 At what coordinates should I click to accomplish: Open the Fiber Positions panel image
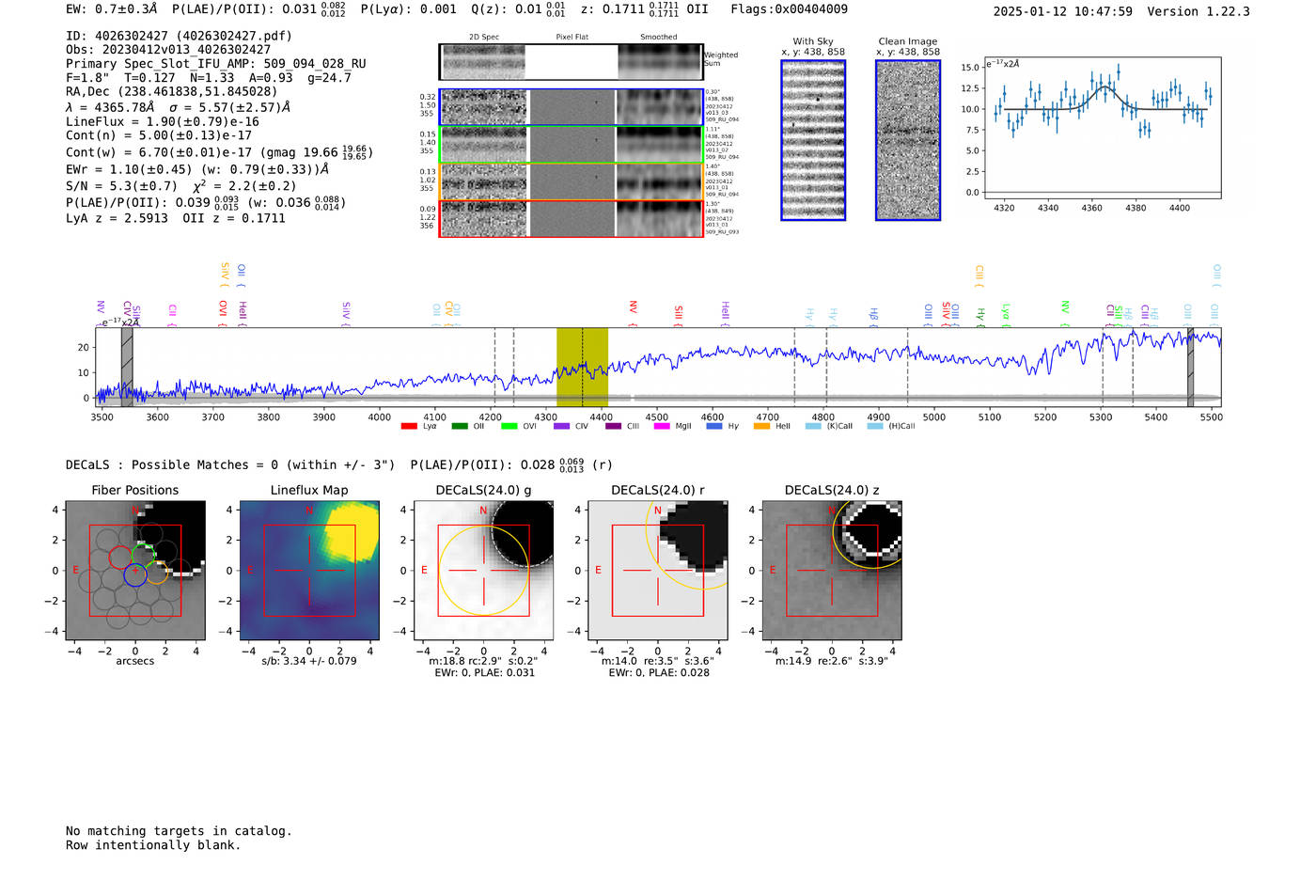point(135,570)
